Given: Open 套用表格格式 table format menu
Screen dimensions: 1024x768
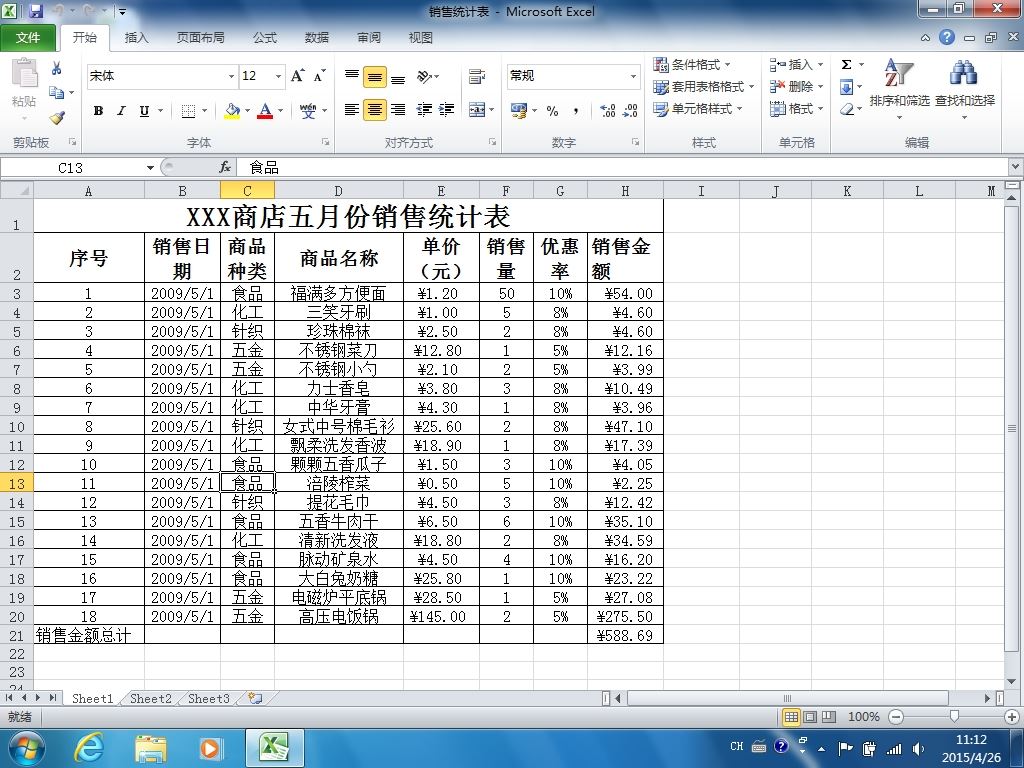Looking at the screenshot, I should click(704, 87).
